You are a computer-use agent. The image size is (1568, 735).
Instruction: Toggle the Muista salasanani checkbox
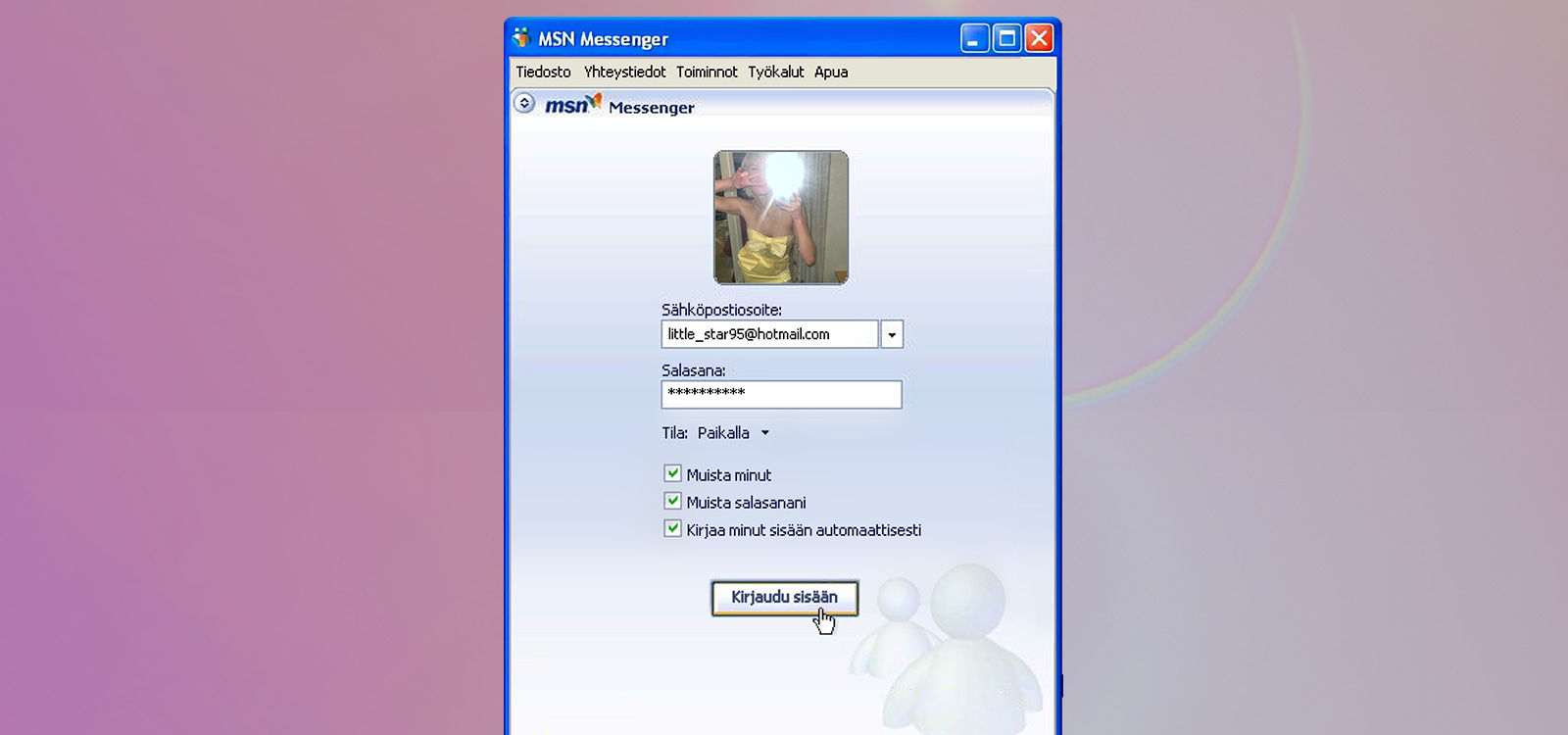pyautogui.click(x=673, y=502)
